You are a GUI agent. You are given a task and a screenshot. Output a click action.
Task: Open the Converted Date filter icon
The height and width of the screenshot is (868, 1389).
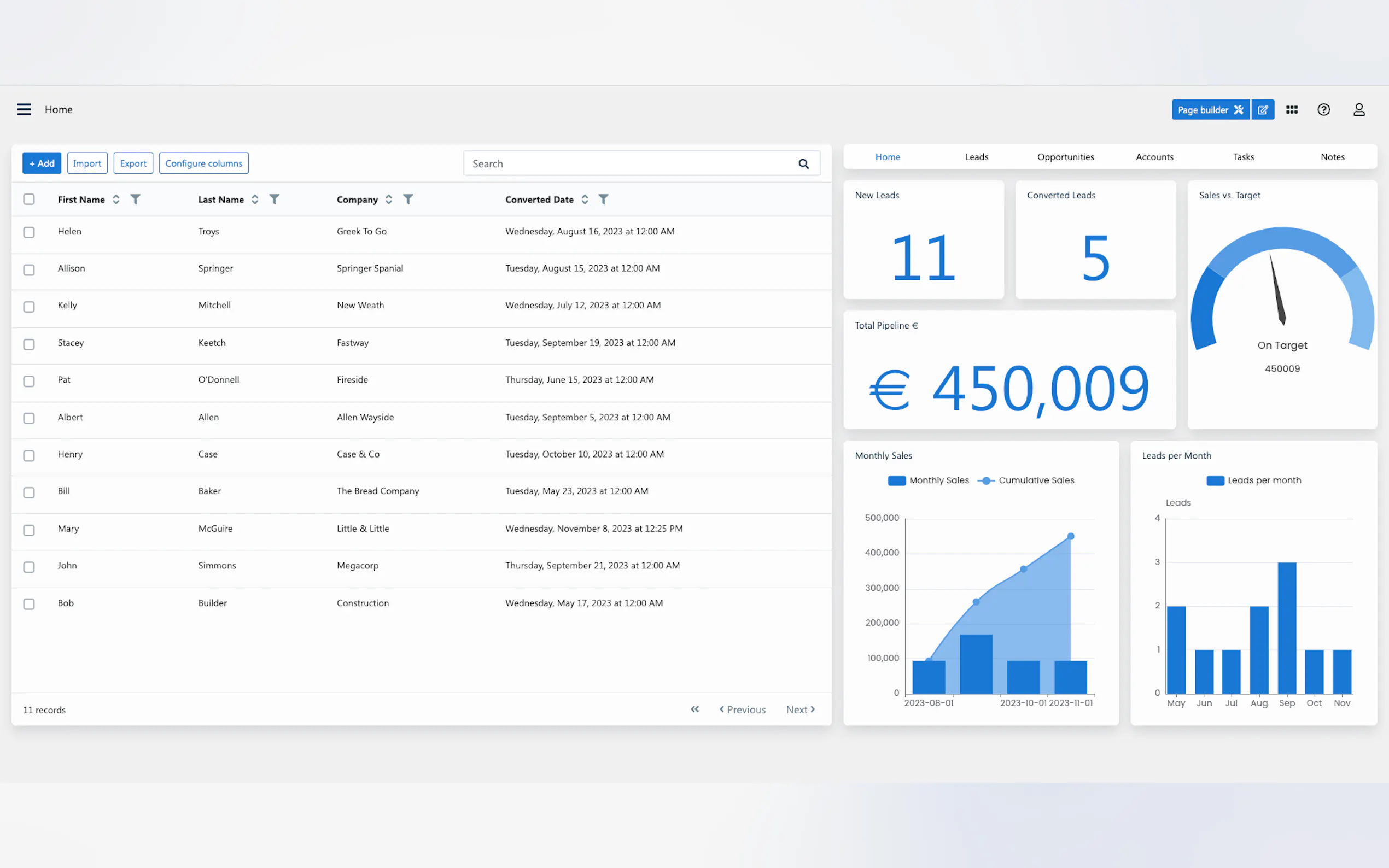coord(604,199)
